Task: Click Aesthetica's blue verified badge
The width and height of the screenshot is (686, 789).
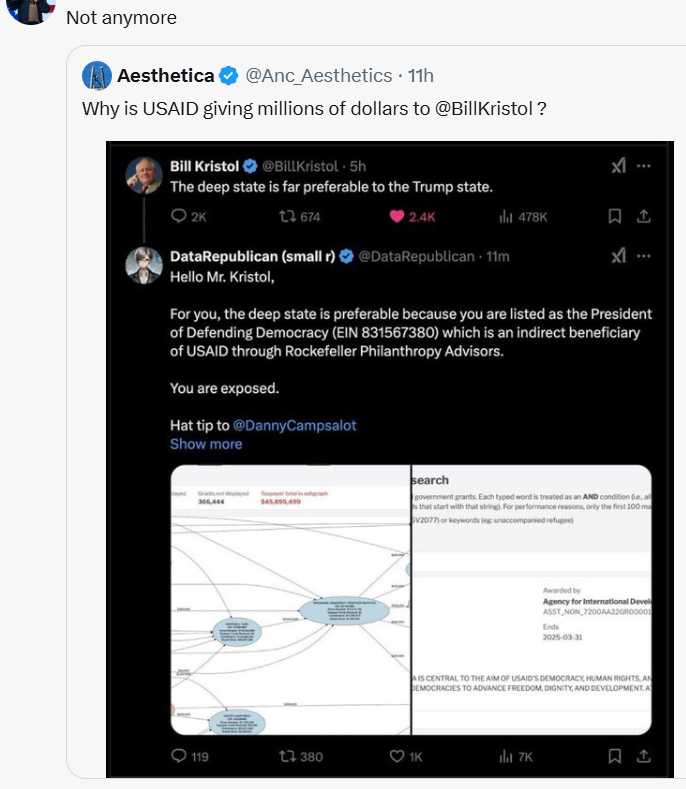Action: [x=229, y=76]
